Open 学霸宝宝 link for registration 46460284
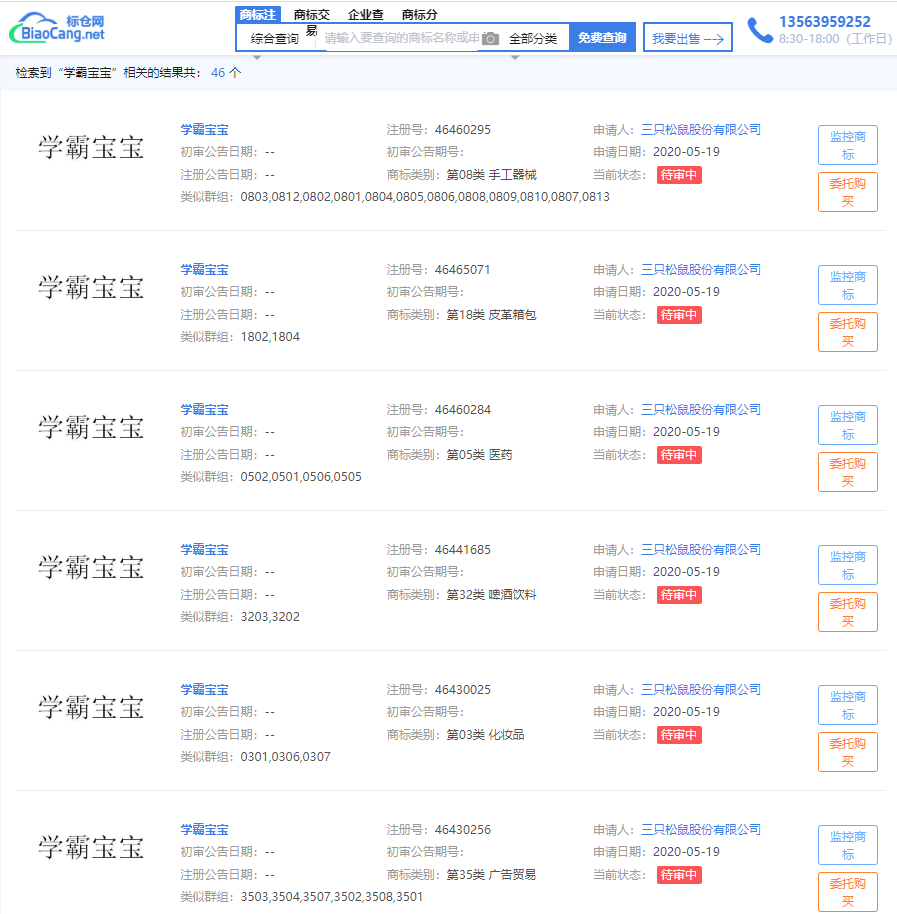The width and height of the screenshot is (897, 914). point(205,409)
